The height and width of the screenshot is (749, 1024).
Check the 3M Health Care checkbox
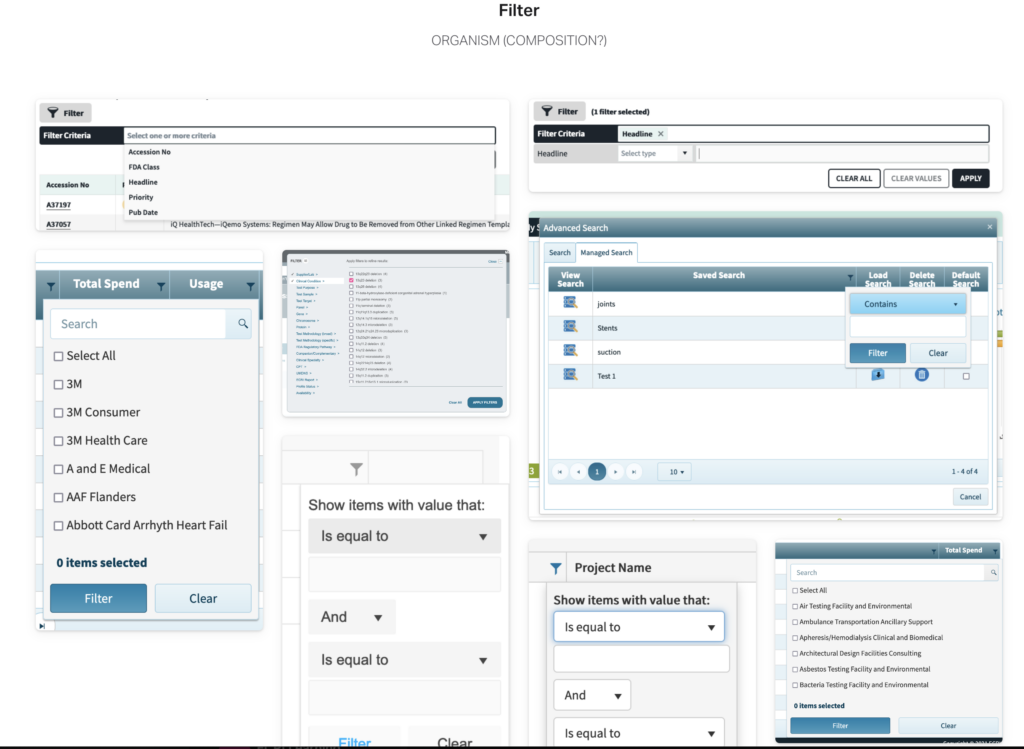click(x=58, y=441)
